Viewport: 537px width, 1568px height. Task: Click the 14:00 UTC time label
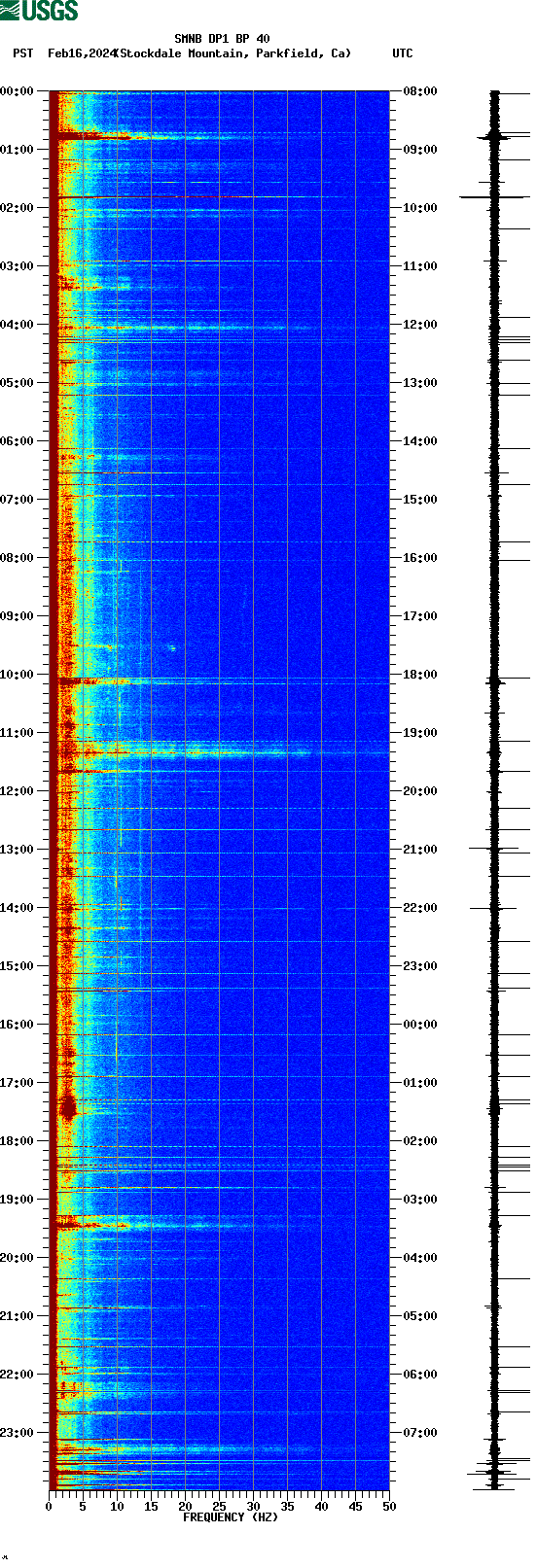(420, 441)
